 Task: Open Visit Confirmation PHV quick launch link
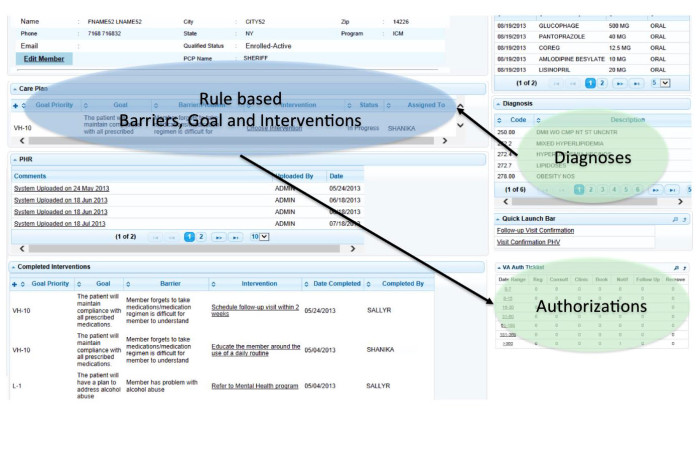click(528, 242)
